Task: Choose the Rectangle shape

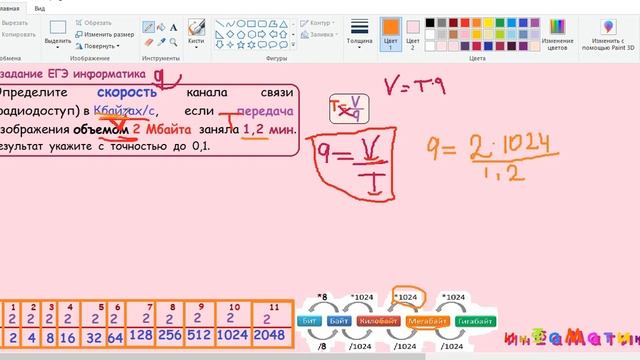Action: tap(251, 24)
